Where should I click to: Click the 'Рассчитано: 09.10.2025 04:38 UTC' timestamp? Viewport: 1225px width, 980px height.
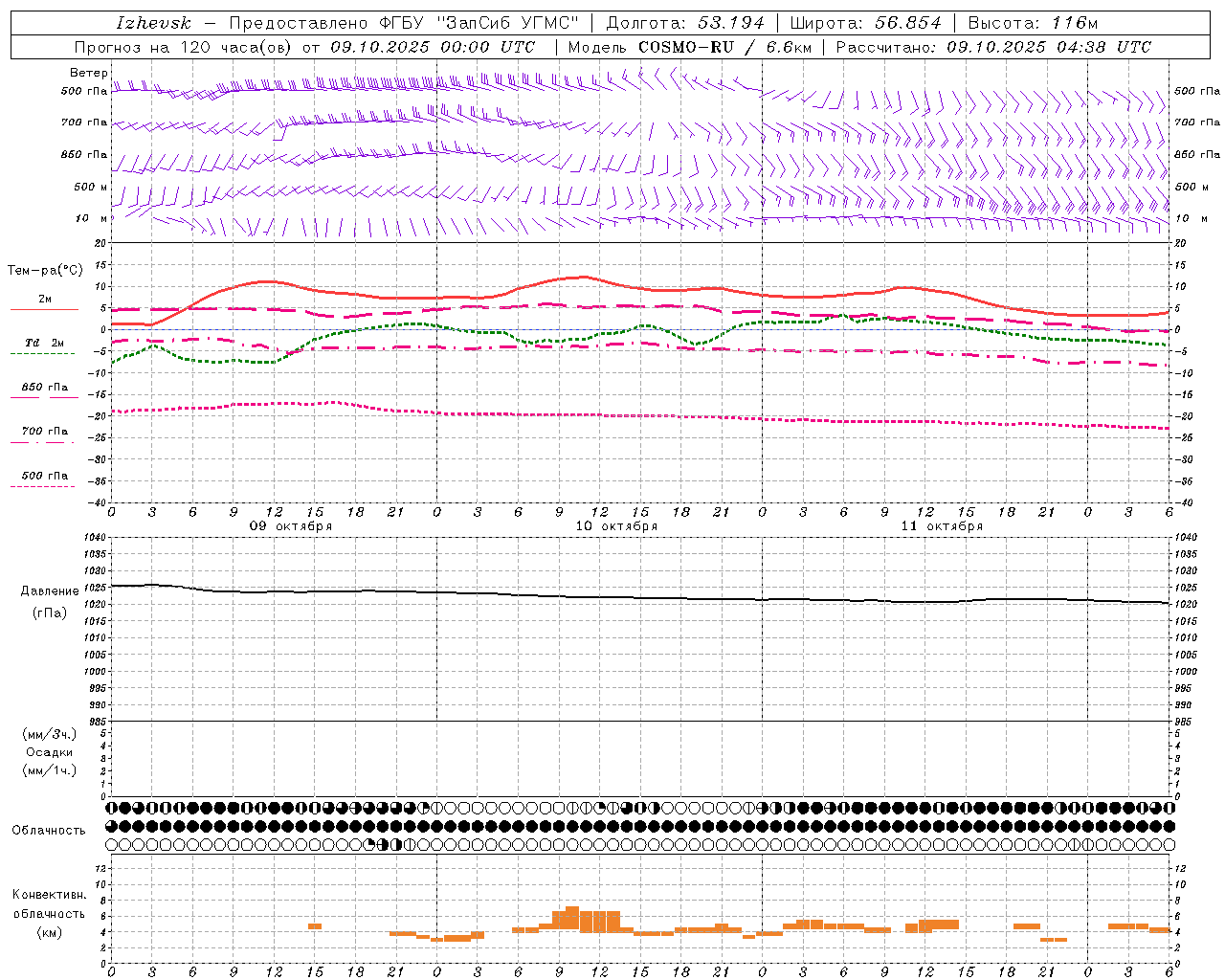click(993, 47)
